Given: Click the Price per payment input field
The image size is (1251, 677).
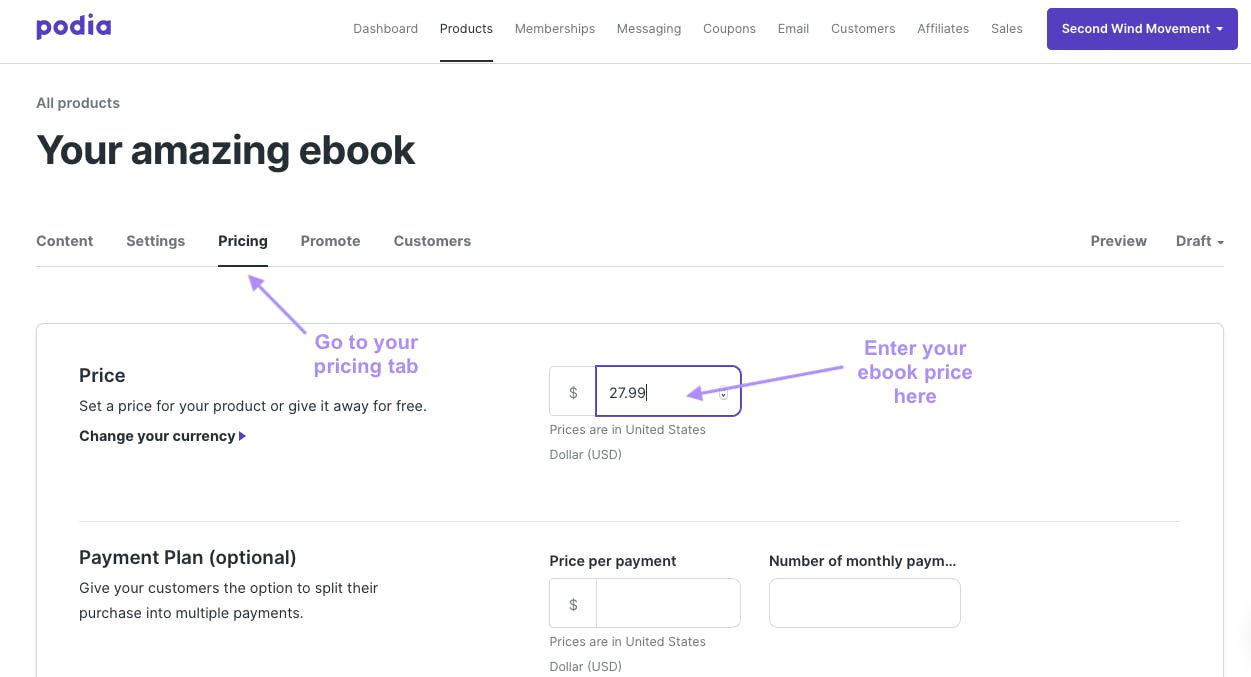Looking at the screenshot, I should click(x=668, y=604).
